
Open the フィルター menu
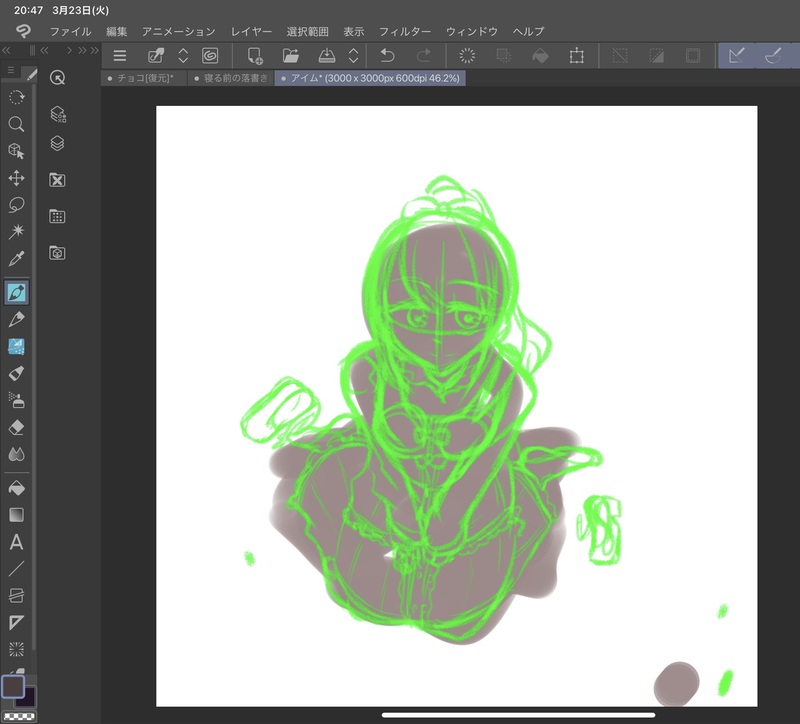(405, 32)
